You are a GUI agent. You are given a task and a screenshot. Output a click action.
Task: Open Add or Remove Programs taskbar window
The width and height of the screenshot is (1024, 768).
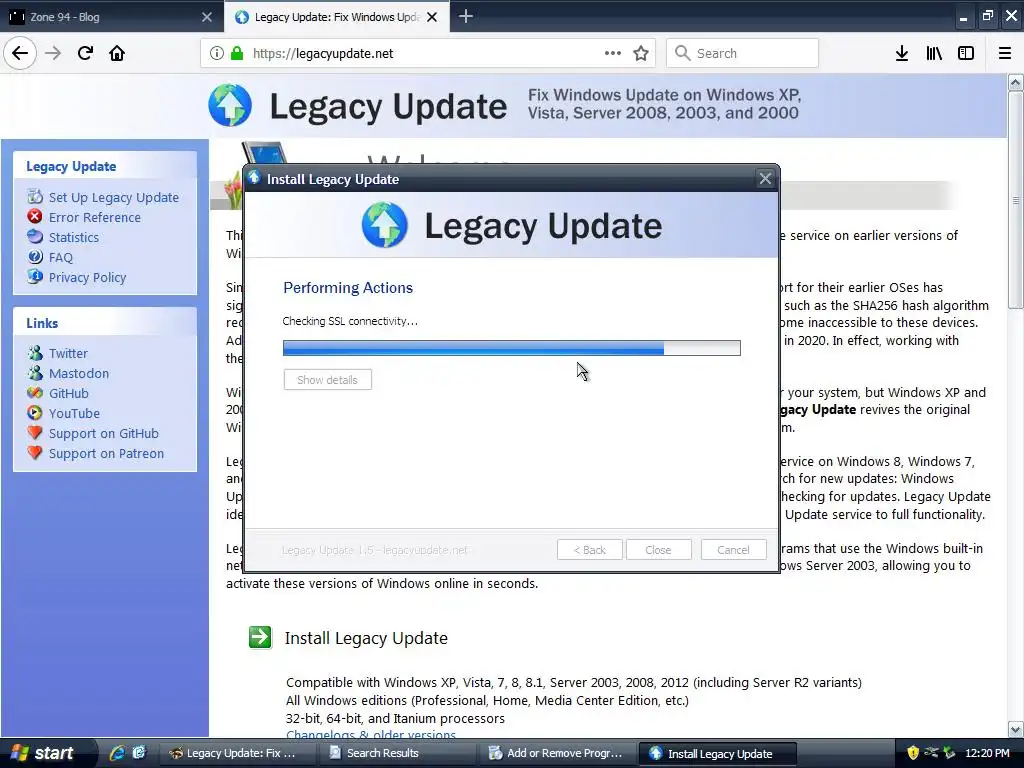coord(557,753)
